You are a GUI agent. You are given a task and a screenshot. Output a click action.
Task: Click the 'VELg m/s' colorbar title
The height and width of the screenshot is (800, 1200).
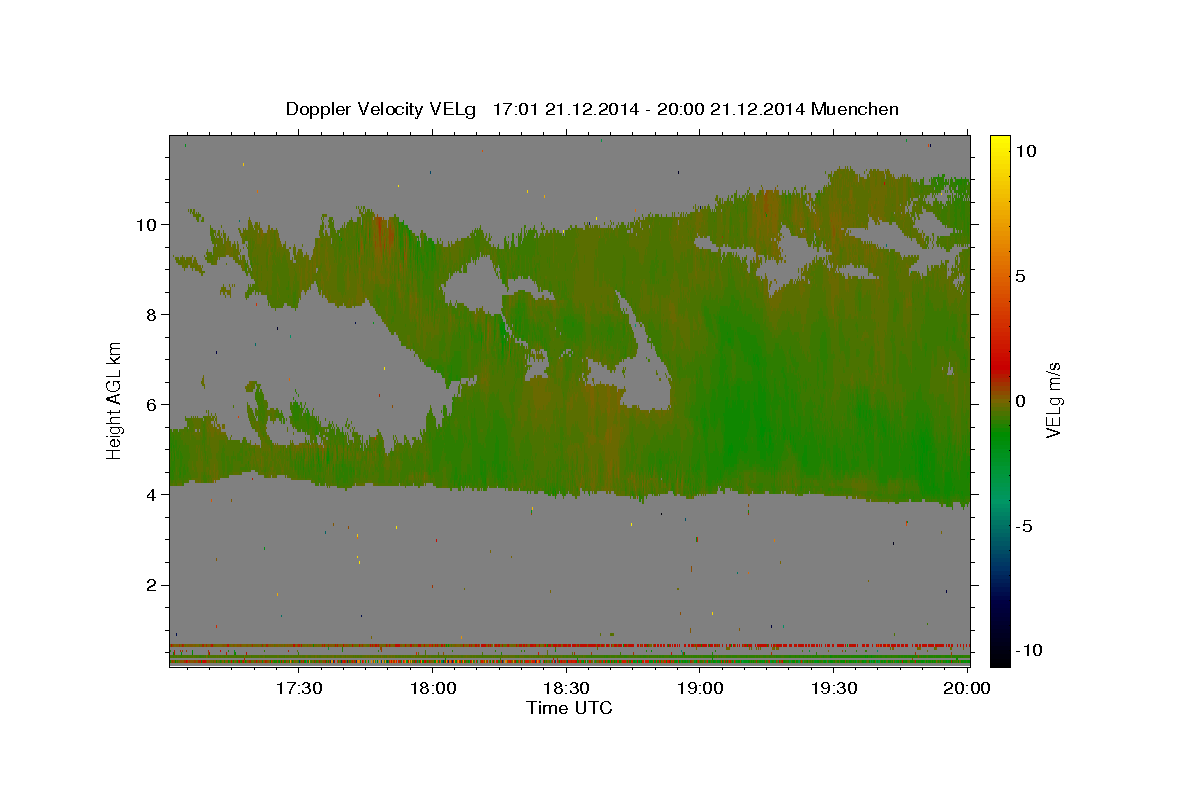tap(1054, 400)
